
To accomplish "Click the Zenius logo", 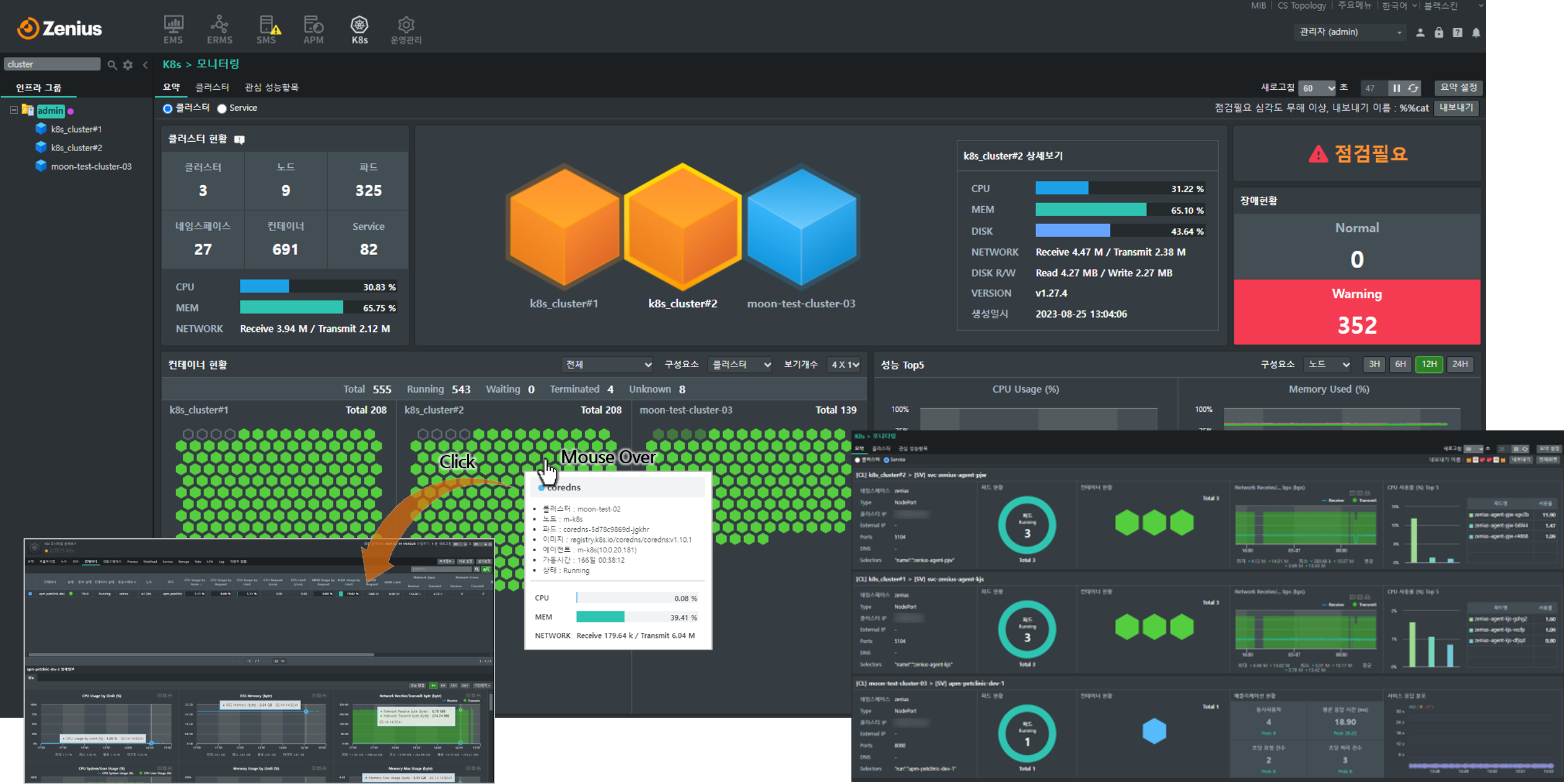I will 59,28.
